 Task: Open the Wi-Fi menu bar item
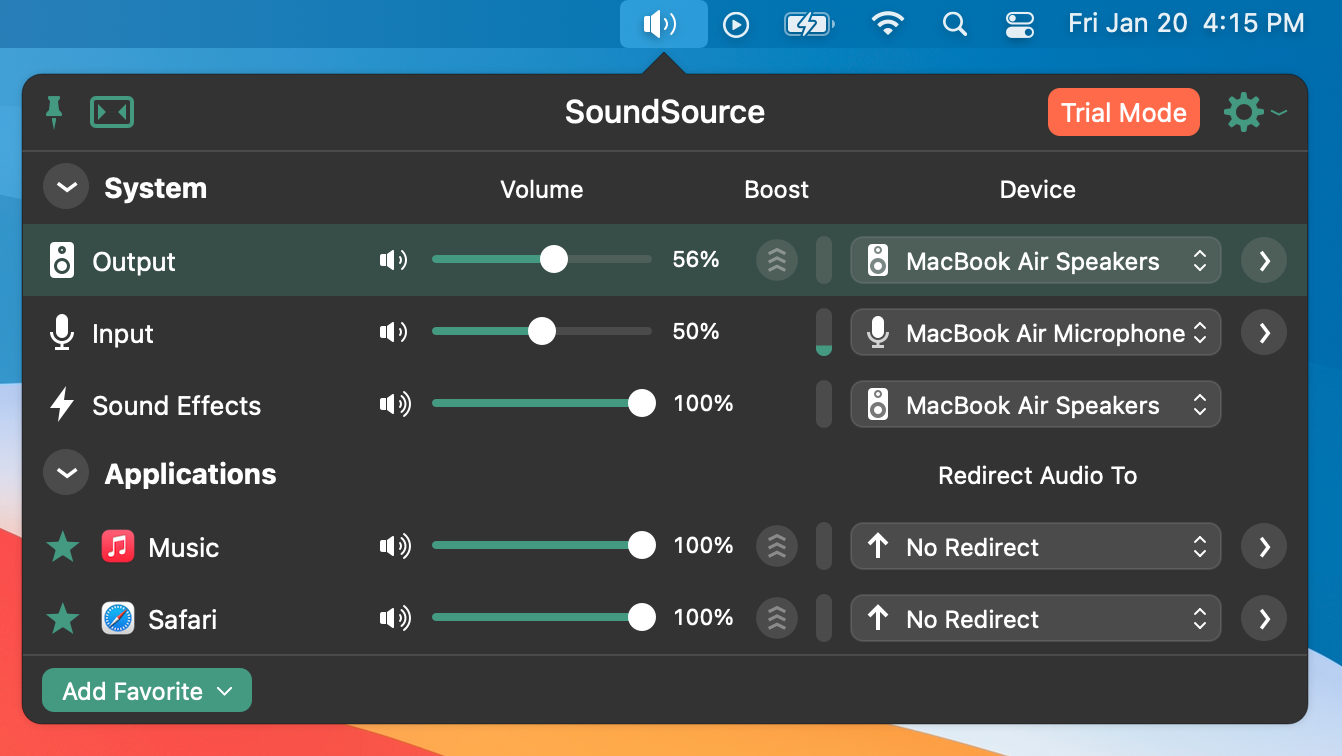(x=887, y=23)
